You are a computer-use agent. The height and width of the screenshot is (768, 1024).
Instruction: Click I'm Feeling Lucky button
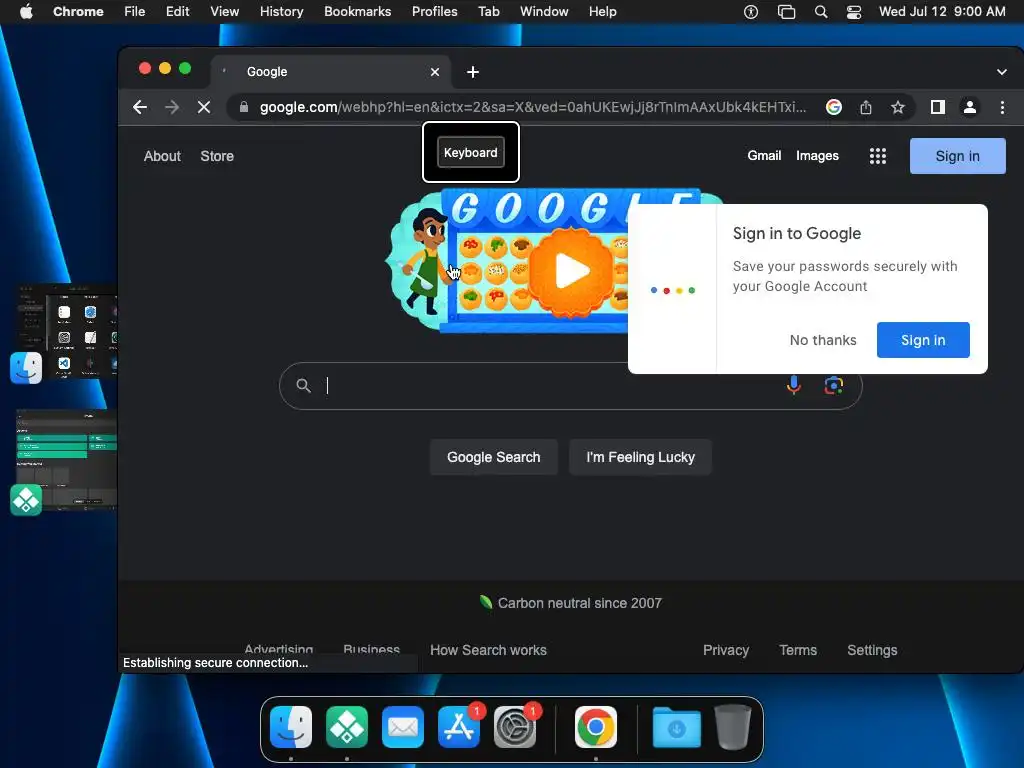point(640,457)
